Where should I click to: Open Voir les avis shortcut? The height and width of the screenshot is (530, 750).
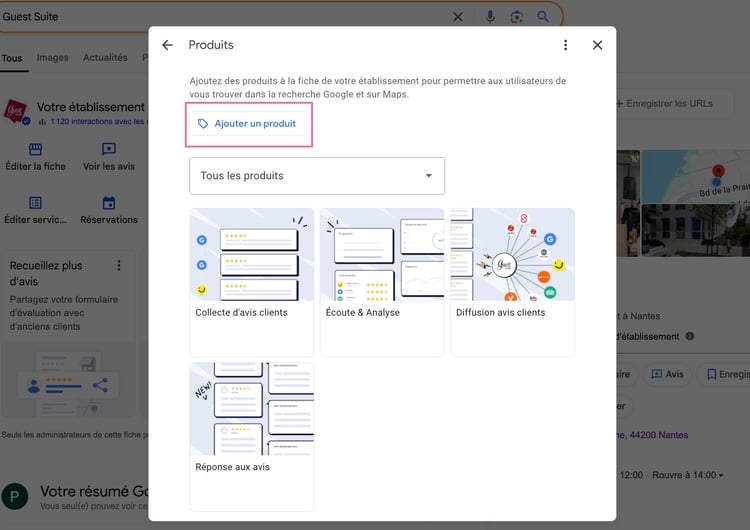[109, 150]
